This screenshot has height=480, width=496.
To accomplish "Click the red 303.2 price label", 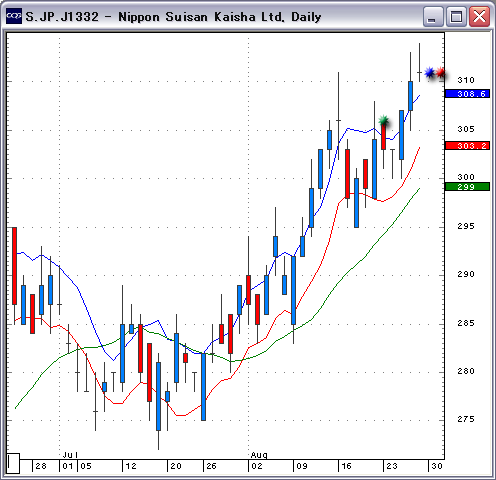I will [x=468, y=145].
